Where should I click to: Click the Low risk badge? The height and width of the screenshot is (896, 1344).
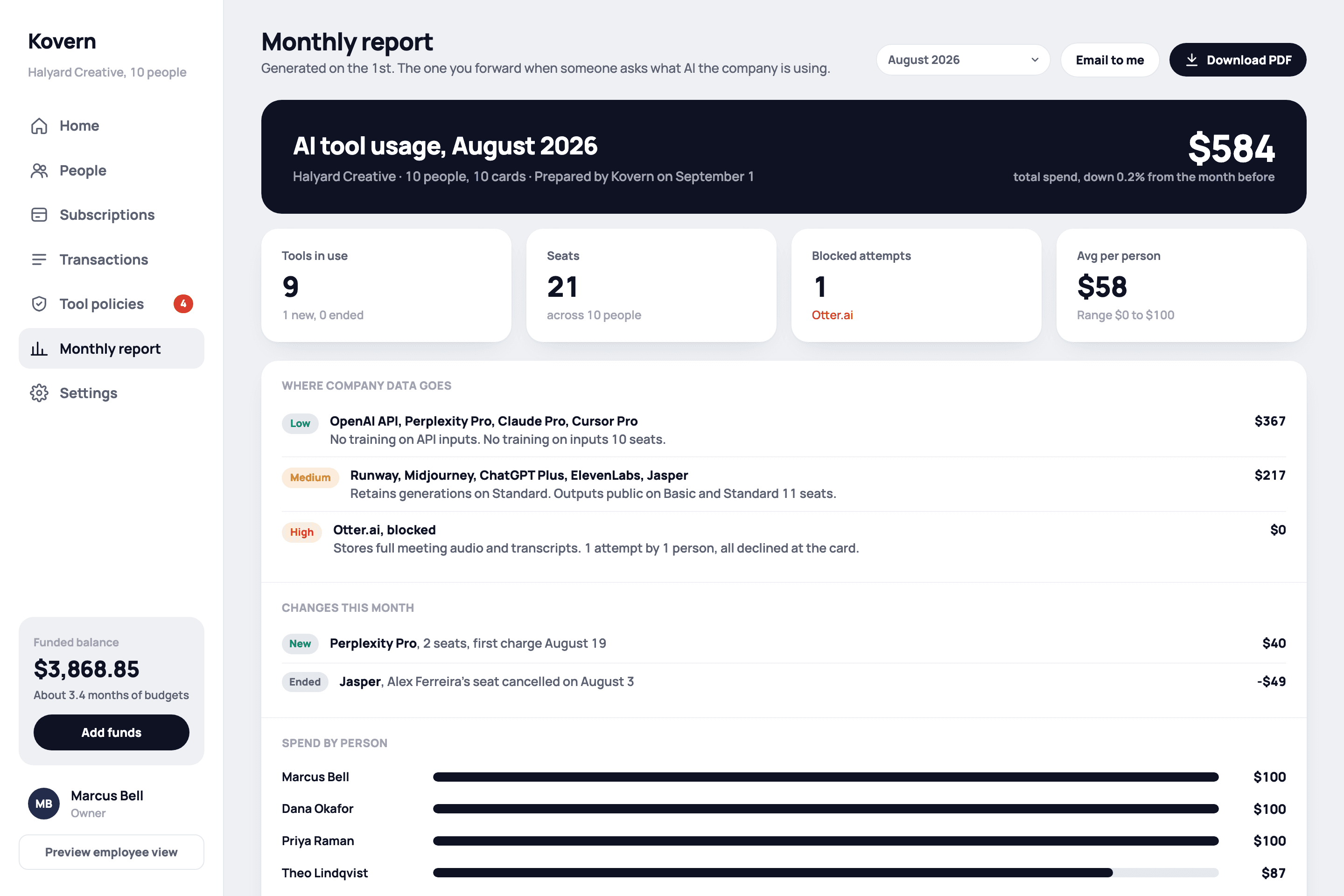click(x=300, y=423)
